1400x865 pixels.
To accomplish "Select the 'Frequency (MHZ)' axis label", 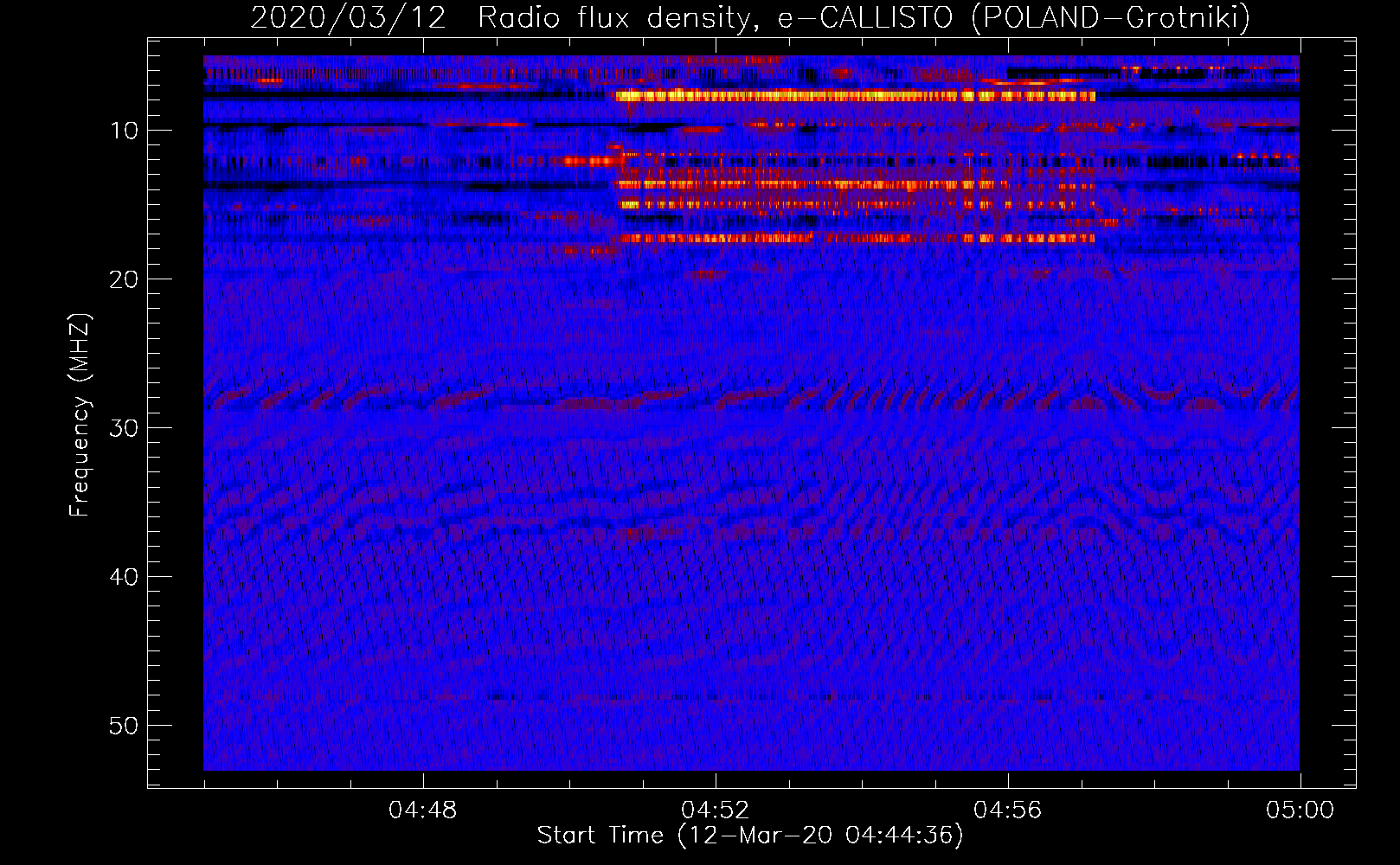I will coord(79,415).
